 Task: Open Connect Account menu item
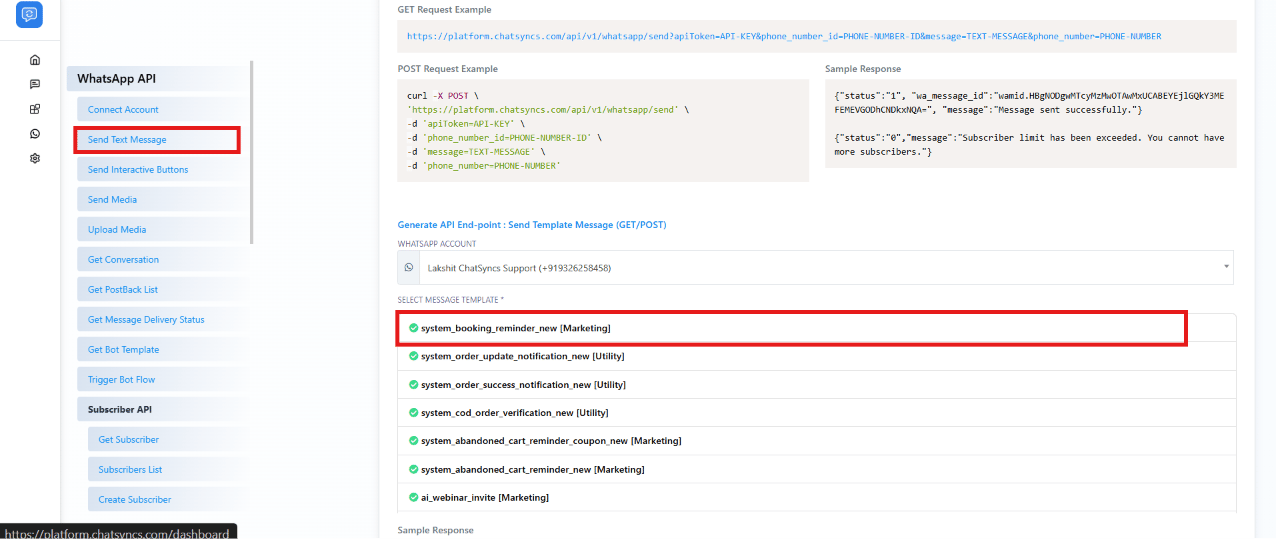[160, 110]
